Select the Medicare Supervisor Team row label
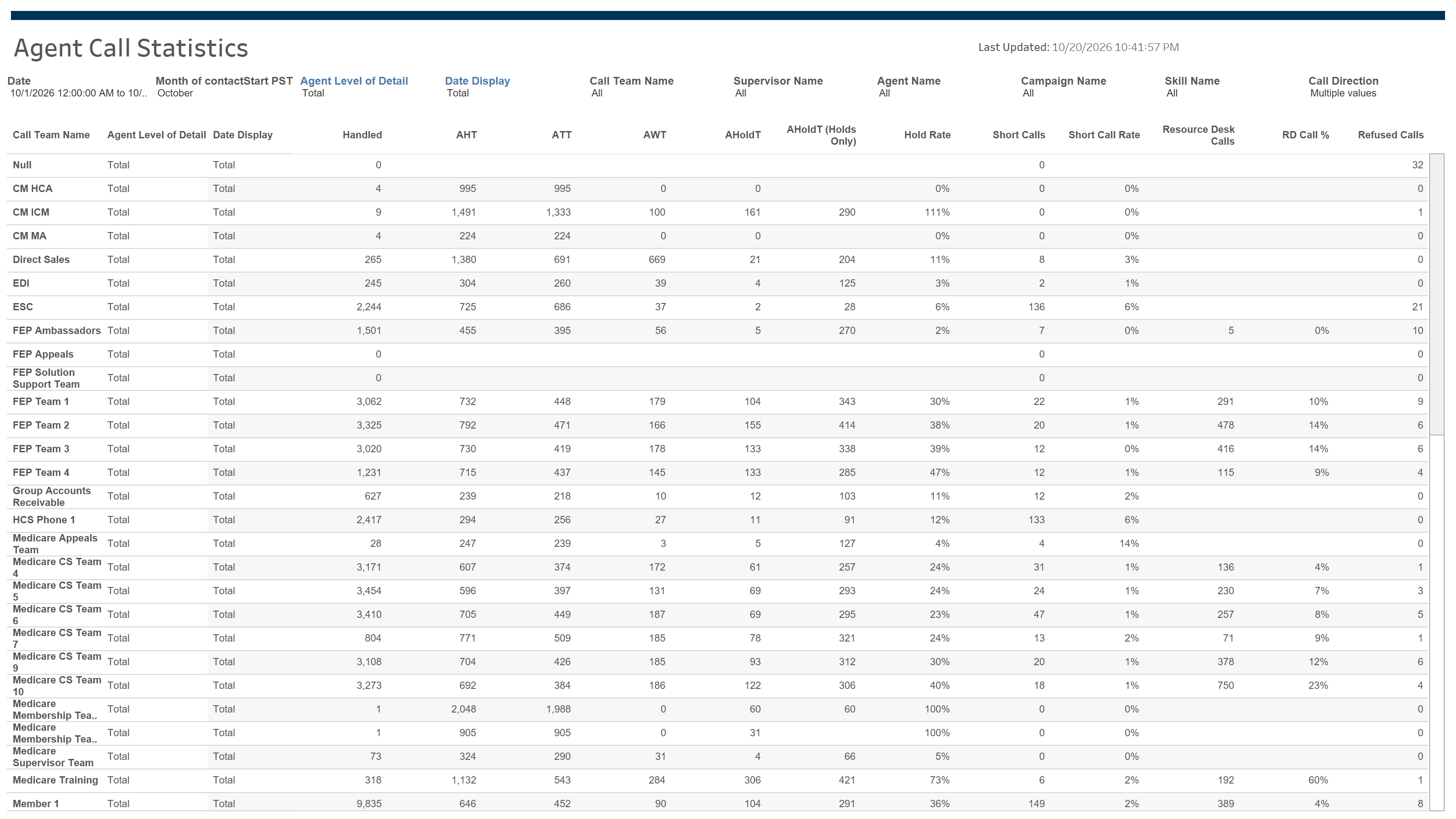The width and height of the screenshot is (1456, 819). click(53, 757)
